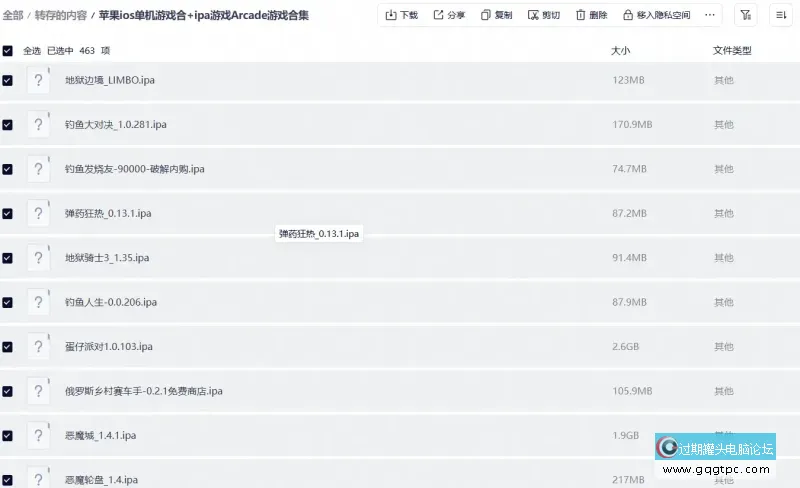Viewport: 800px width, 488px height.
Task: Uncheck the 蛋仔派对1.0.103.ipa checkbox
Action: pyautogui.click(x=8, y=347)
